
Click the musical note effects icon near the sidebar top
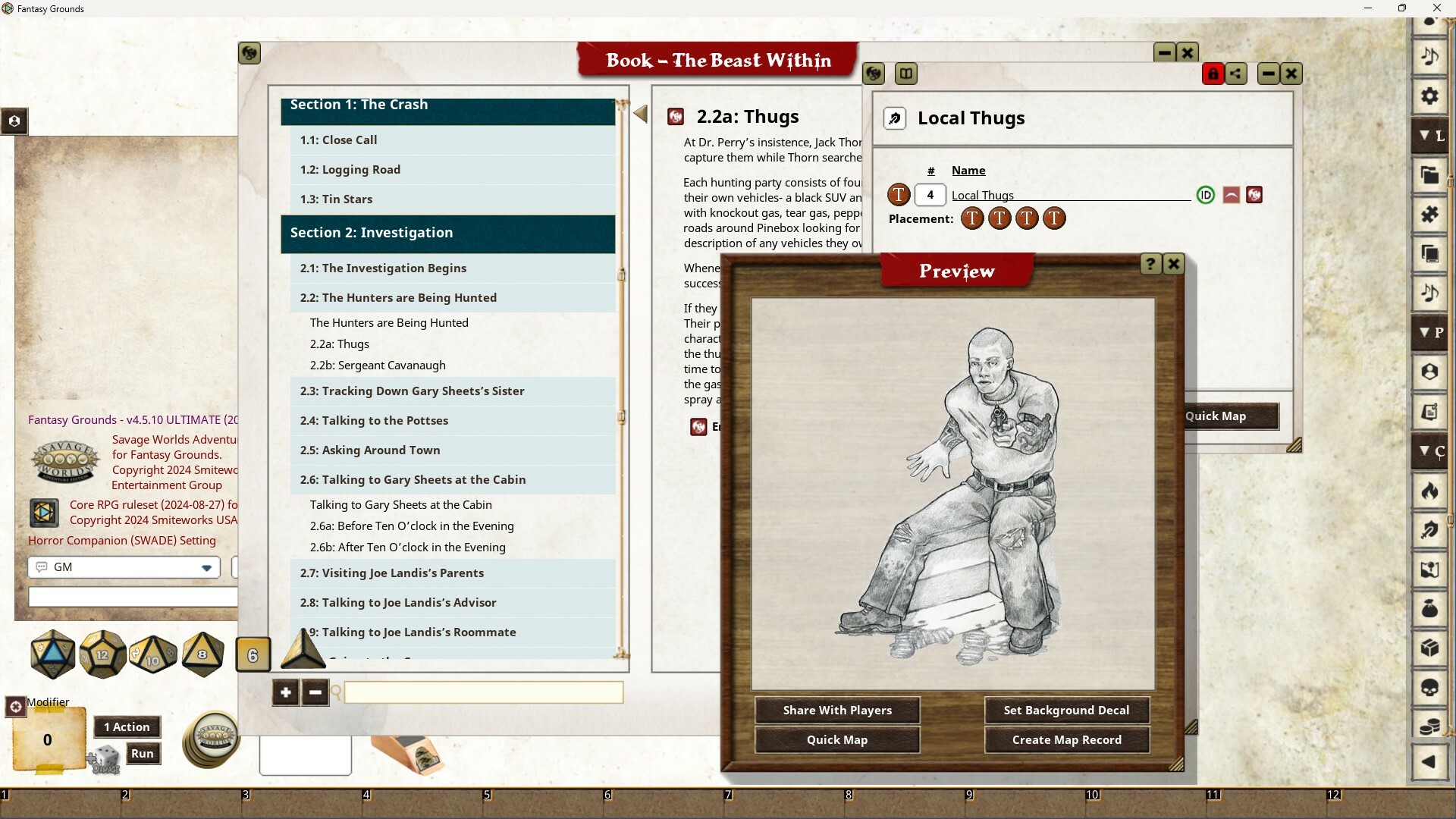click(x=1430, y=56)
